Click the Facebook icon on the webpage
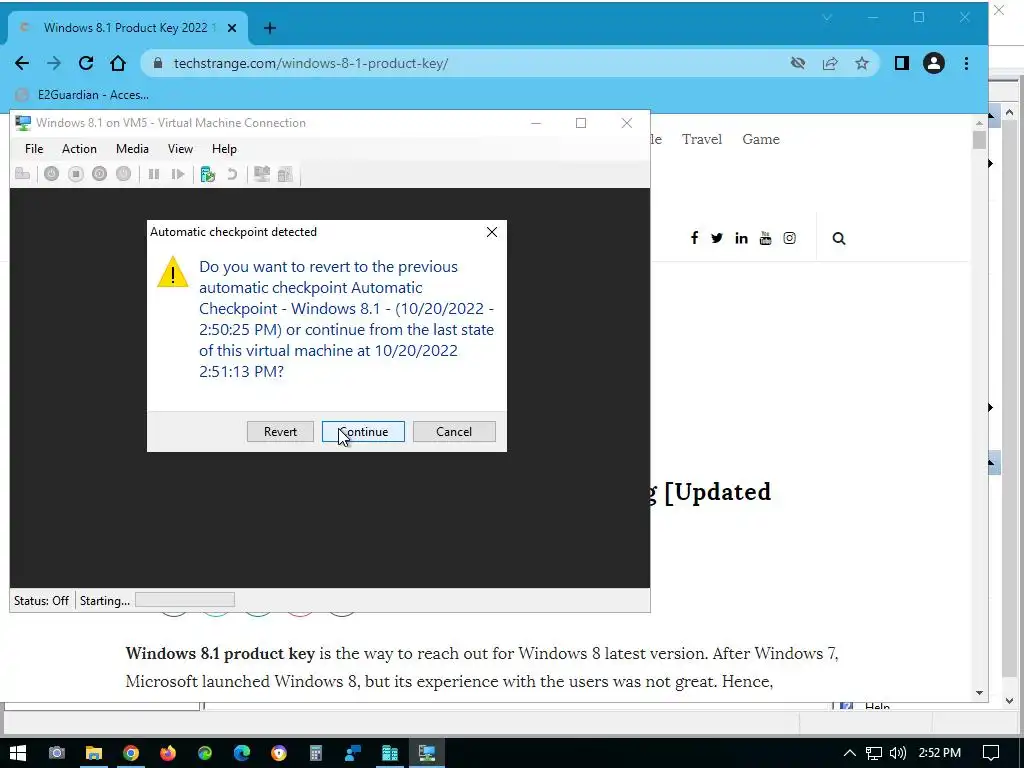The height and width of the screenshot is (768, 1024). [x=694, y=238]
